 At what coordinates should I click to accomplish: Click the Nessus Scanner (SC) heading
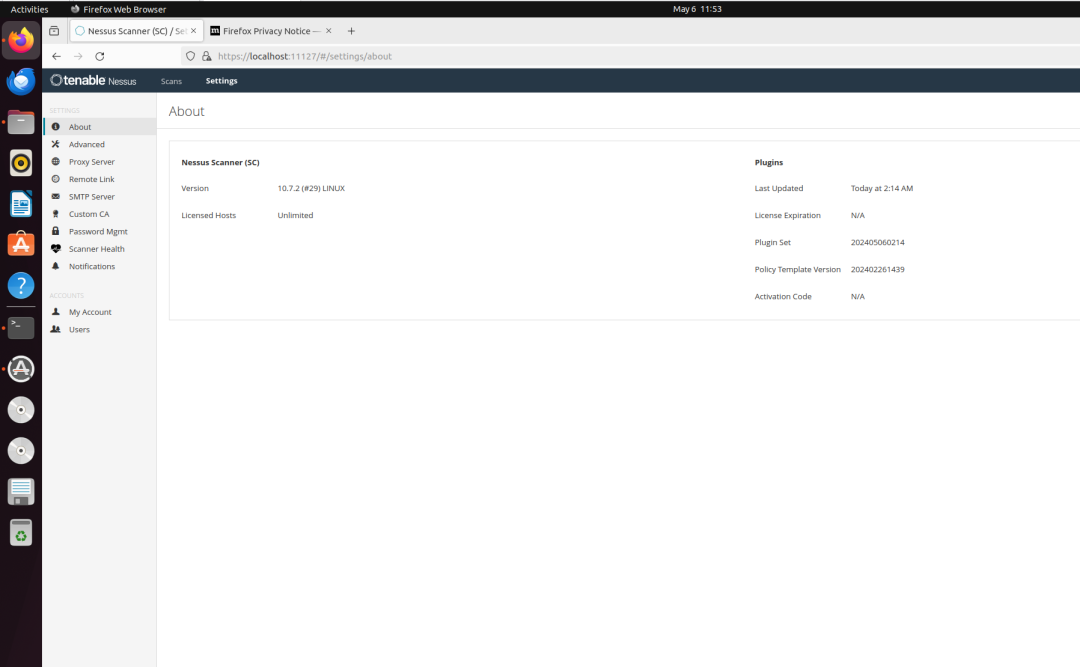tap(220, 163)
